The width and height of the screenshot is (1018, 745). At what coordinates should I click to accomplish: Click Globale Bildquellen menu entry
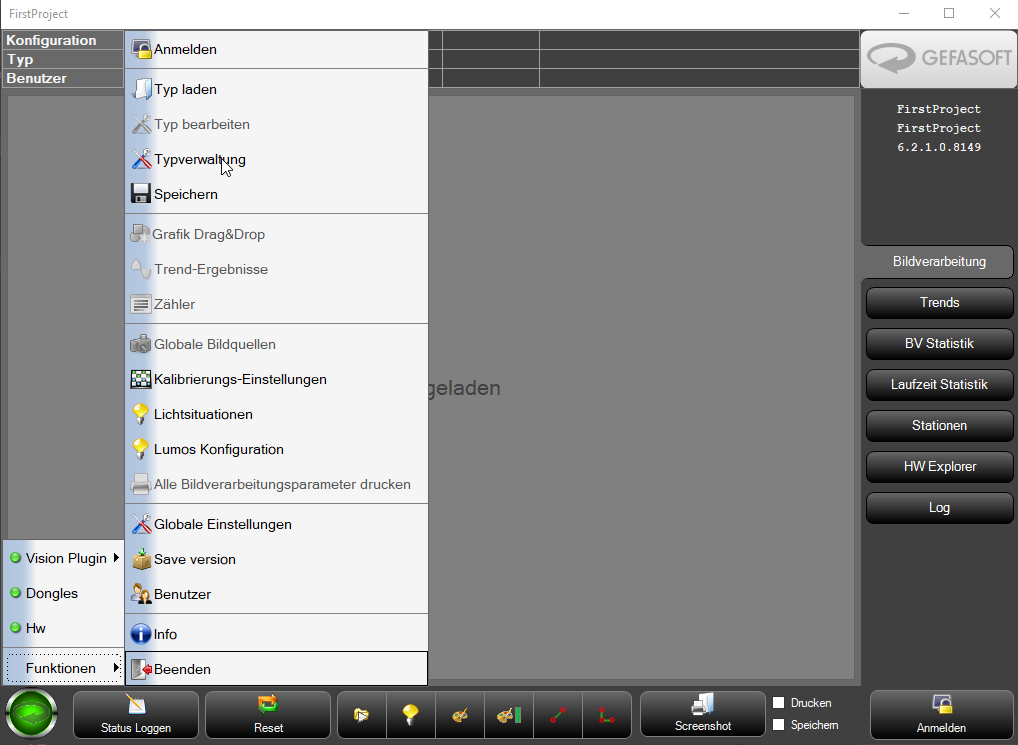277,344
